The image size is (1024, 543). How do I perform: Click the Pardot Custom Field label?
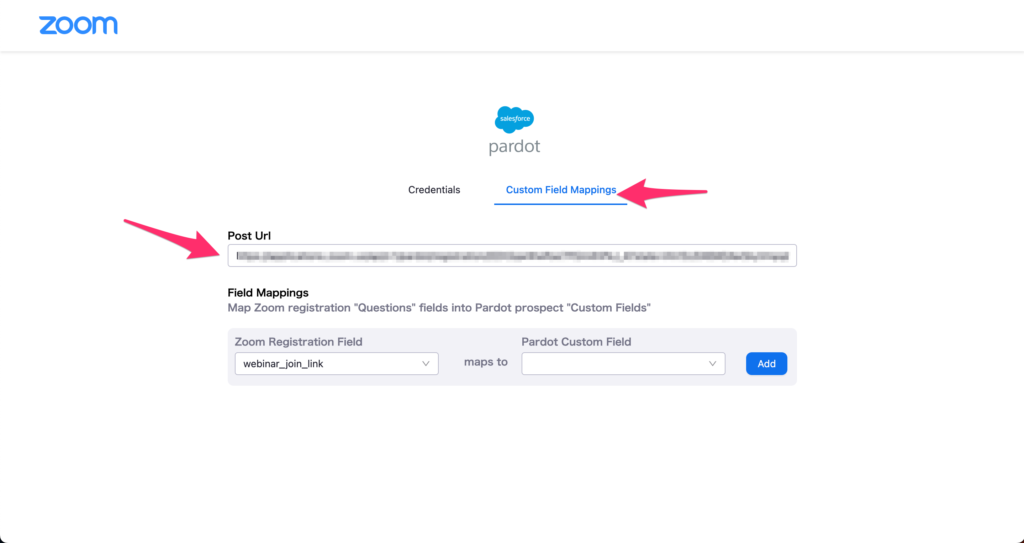(x=576, y=342)
